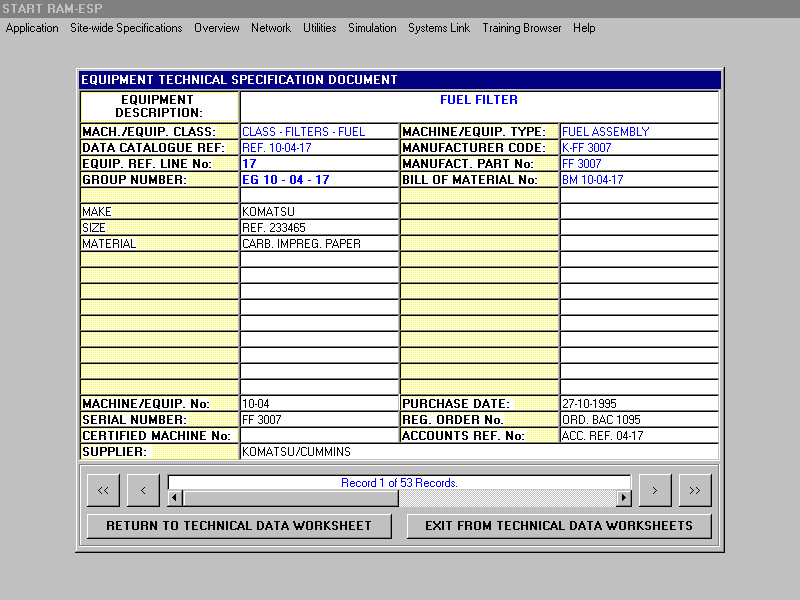This screenshot has width=800, height=600.
Task: Click the equip. ref. line value 17
Action: 319,164
